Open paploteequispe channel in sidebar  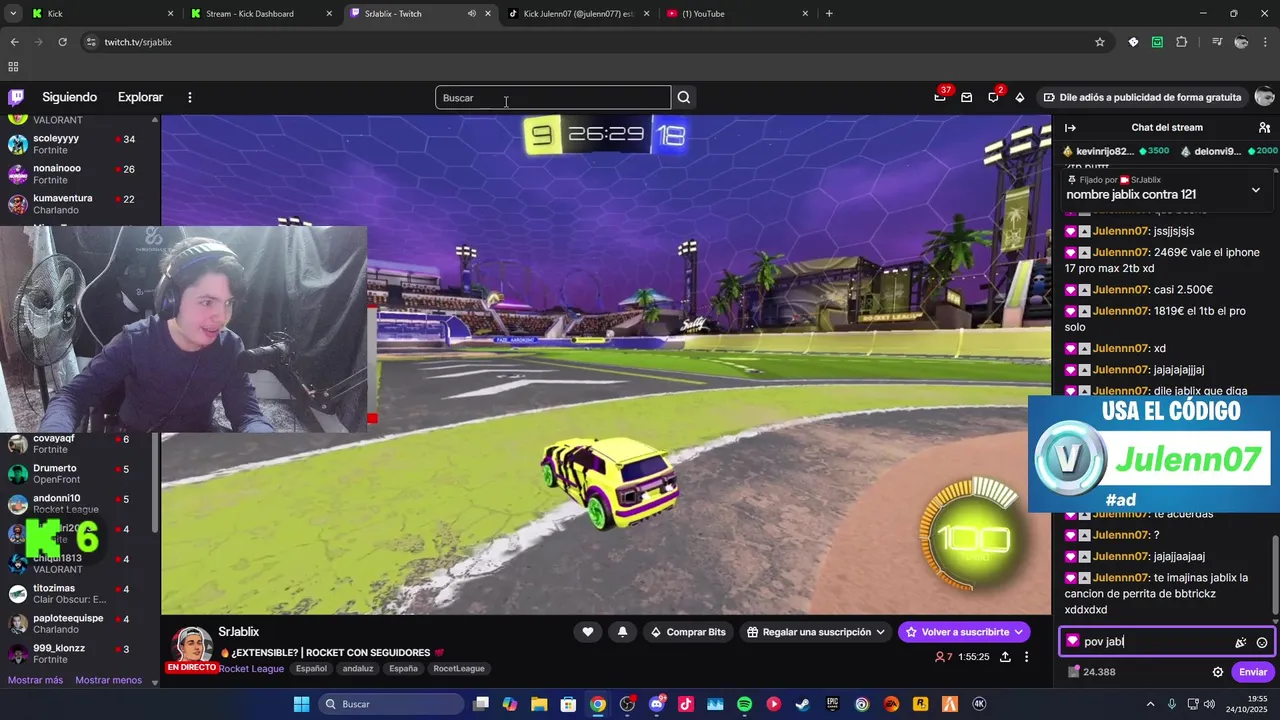click(80, 624)
